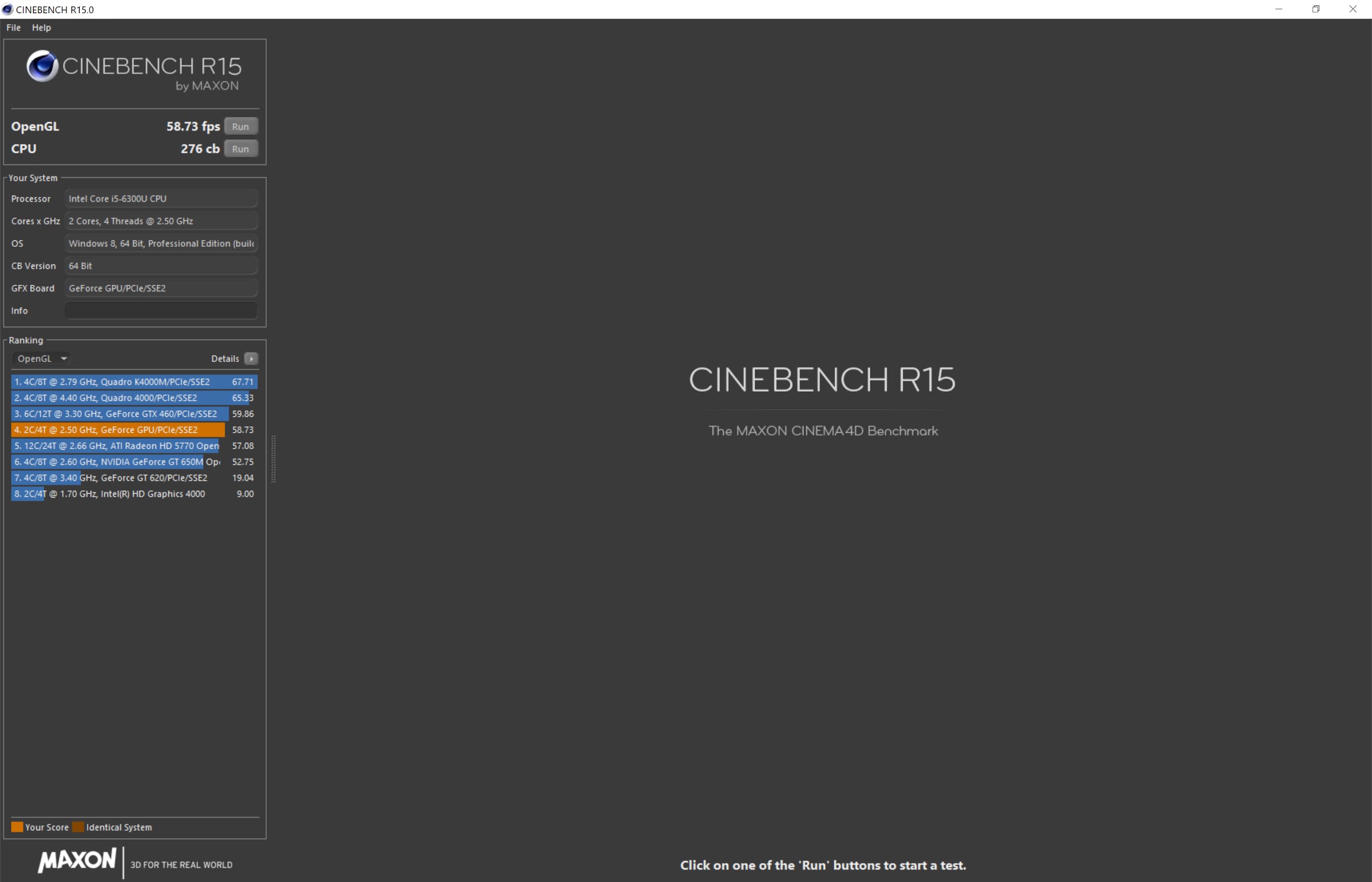Select ranking entry Intel HD Graphics 4000
This screenshot has height=882, width=1372.
click(x=134, y=494)
